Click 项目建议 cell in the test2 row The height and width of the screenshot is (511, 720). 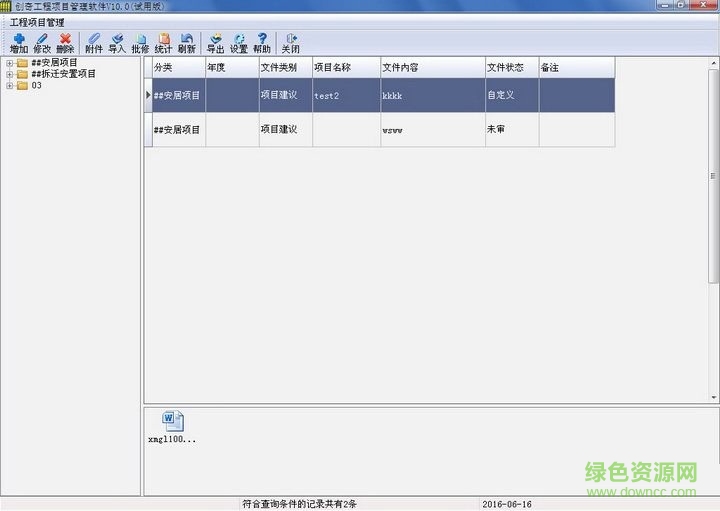pos(286,95)
